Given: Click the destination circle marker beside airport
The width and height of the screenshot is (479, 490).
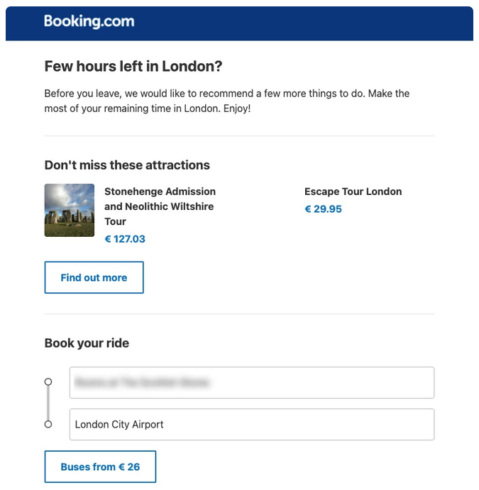Looking at the screenshot, I should pyautogui.click(x=48, y=424).
